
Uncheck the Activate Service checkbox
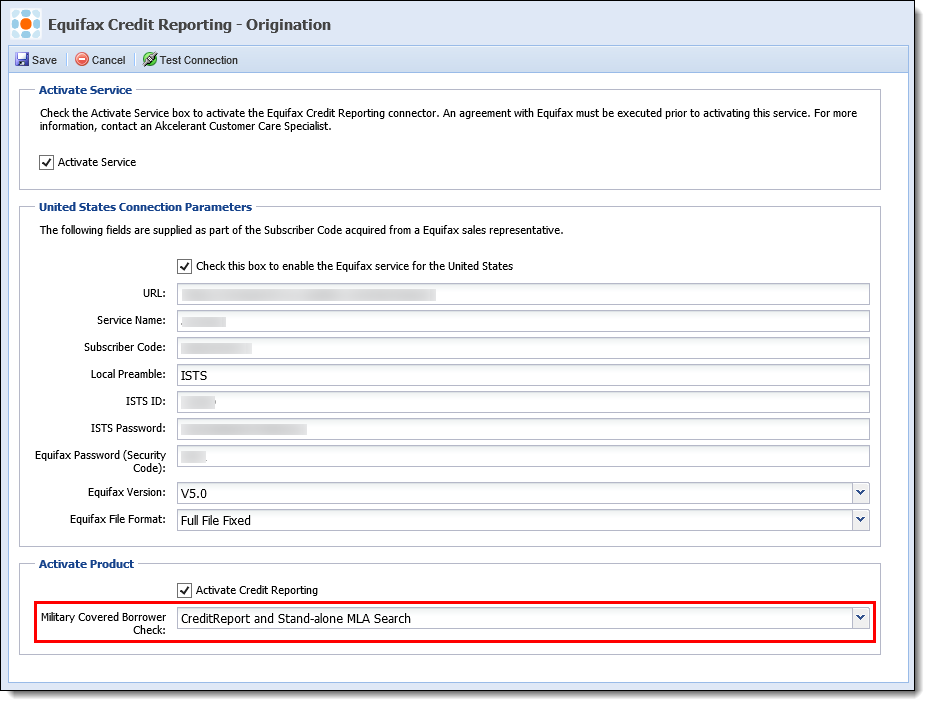click(x=46, y=163)
